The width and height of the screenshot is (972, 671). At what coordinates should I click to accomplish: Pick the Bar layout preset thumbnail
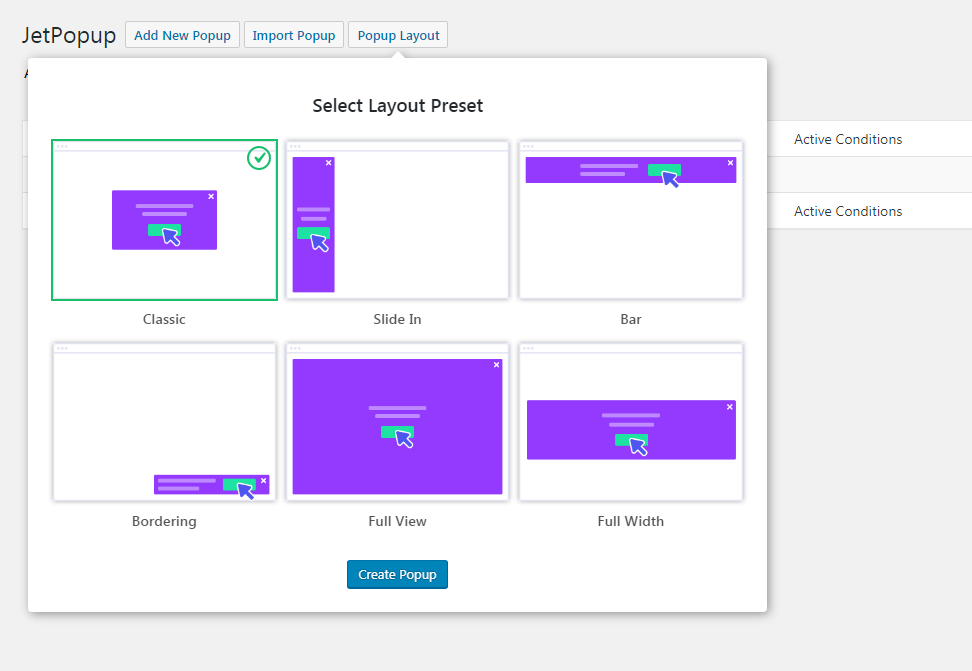click(630, 220)
